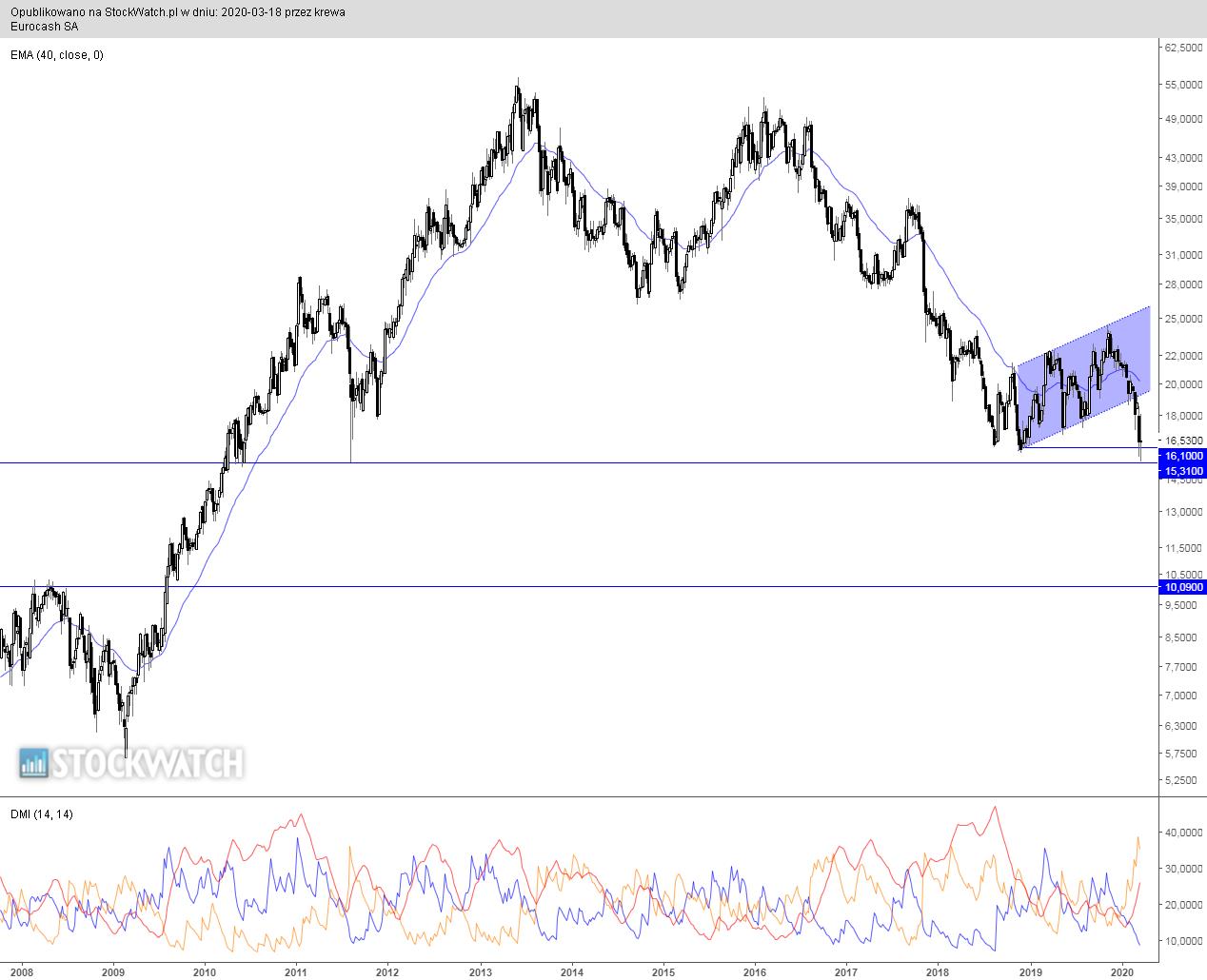The height and width of the screenshot is (980, 1207).
Task: Click the 2019 year label on time axis
Action: pyautogui.click(x=1031, y=972)
